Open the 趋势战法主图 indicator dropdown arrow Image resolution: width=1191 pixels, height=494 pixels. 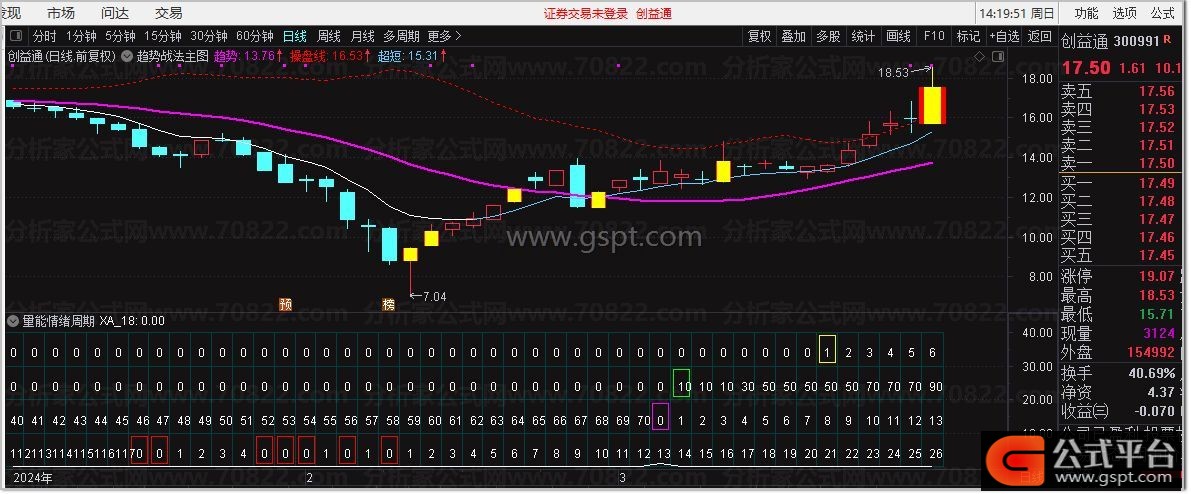tap(125, 56)
